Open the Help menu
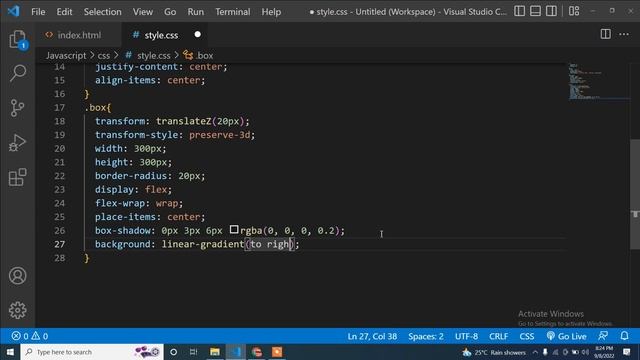Screen dimensions: 640x360 click(x=271, y=12)
